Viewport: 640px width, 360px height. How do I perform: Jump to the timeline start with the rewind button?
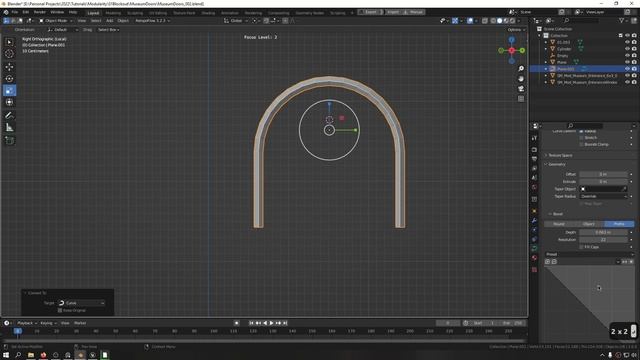pyautogui.click(x=251, y=323)
